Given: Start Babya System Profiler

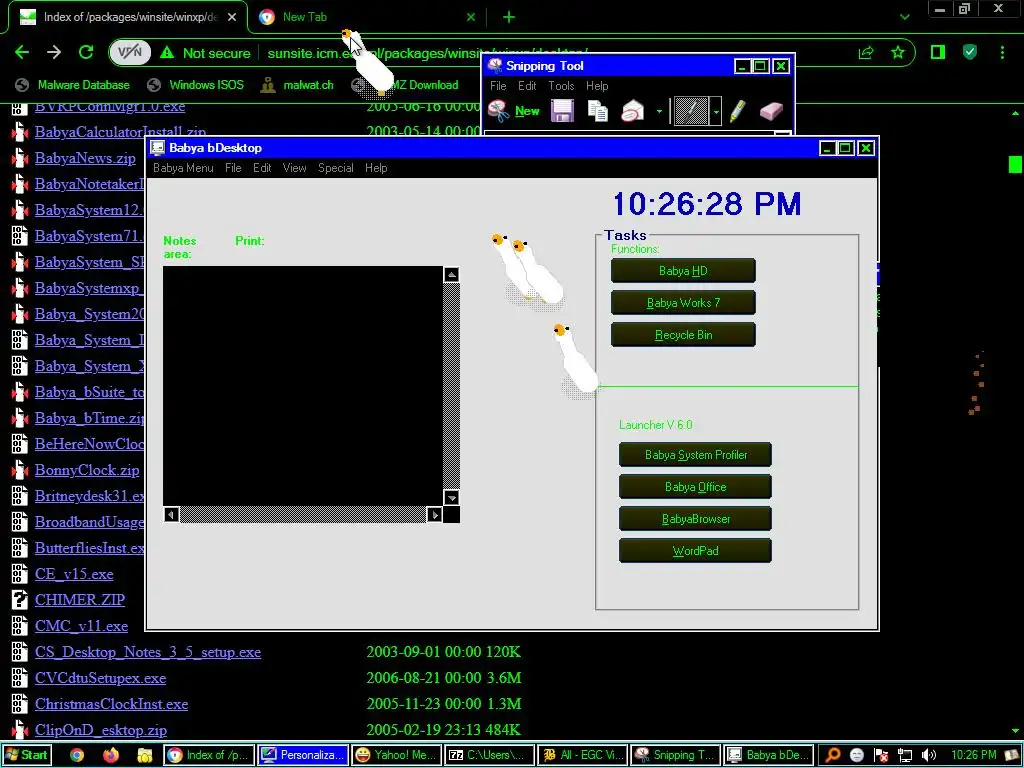Looking at the screenshot, I should pos(695,455).
